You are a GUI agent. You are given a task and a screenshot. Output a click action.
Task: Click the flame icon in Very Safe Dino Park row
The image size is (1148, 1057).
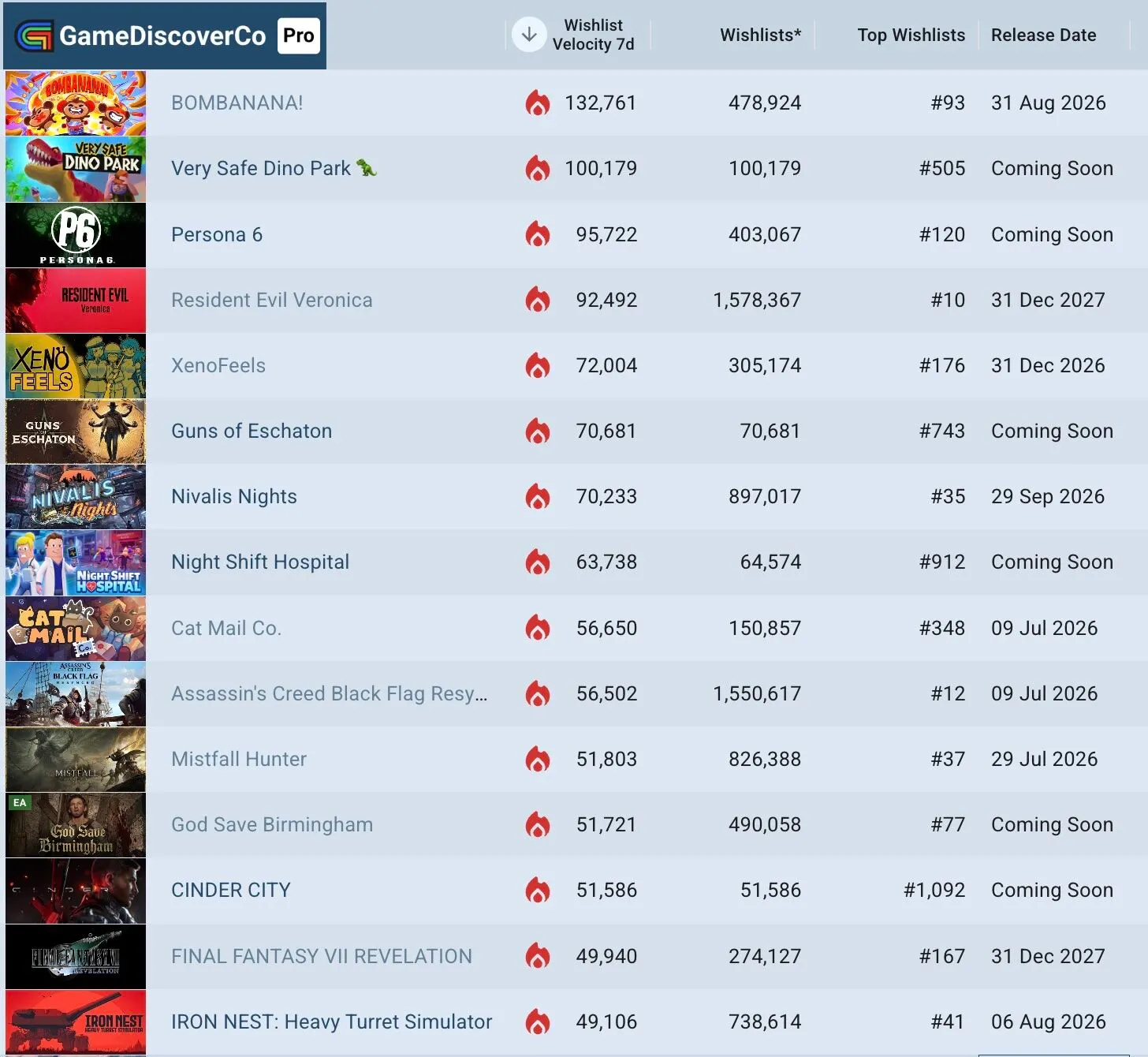coord(538,168)
